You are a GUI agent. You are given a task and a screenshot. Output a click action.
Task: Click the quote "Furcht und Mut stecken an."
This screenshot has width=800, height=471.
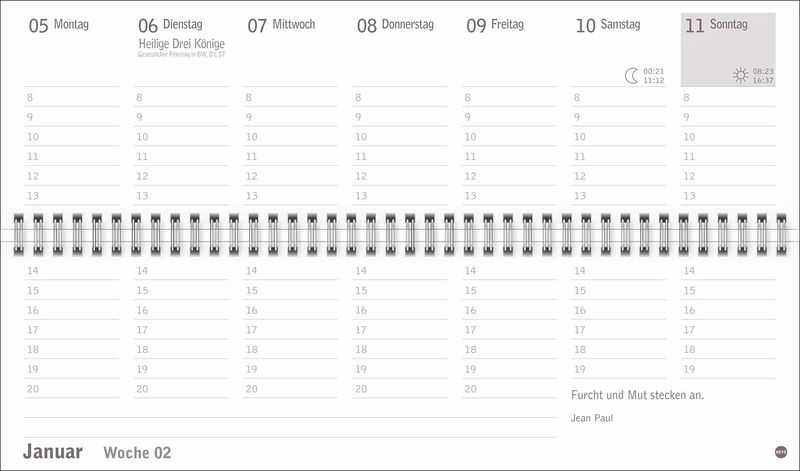tap(637, 394)
